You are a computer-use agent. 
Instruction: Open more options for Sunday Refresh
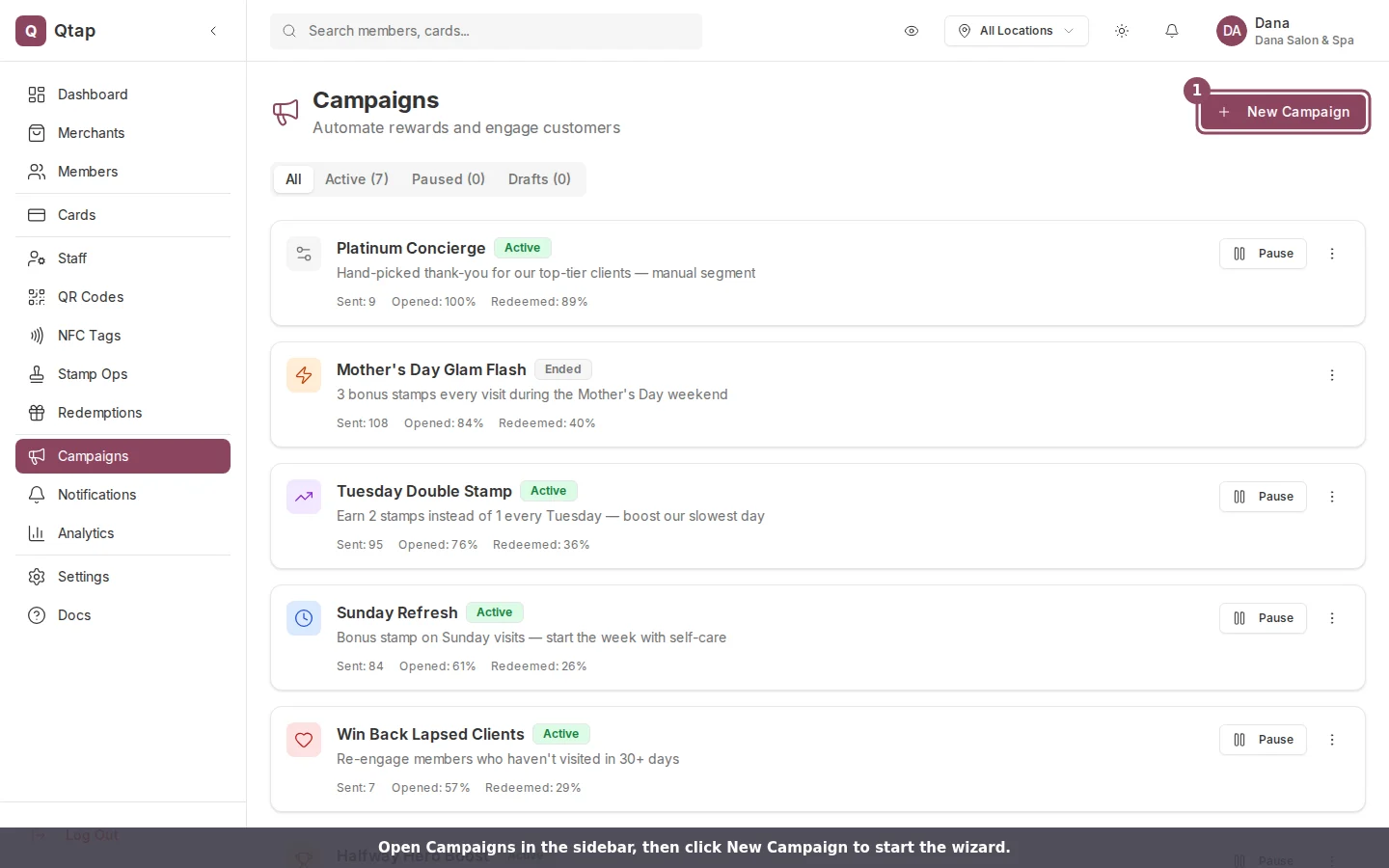click(x=1332, y=618)
